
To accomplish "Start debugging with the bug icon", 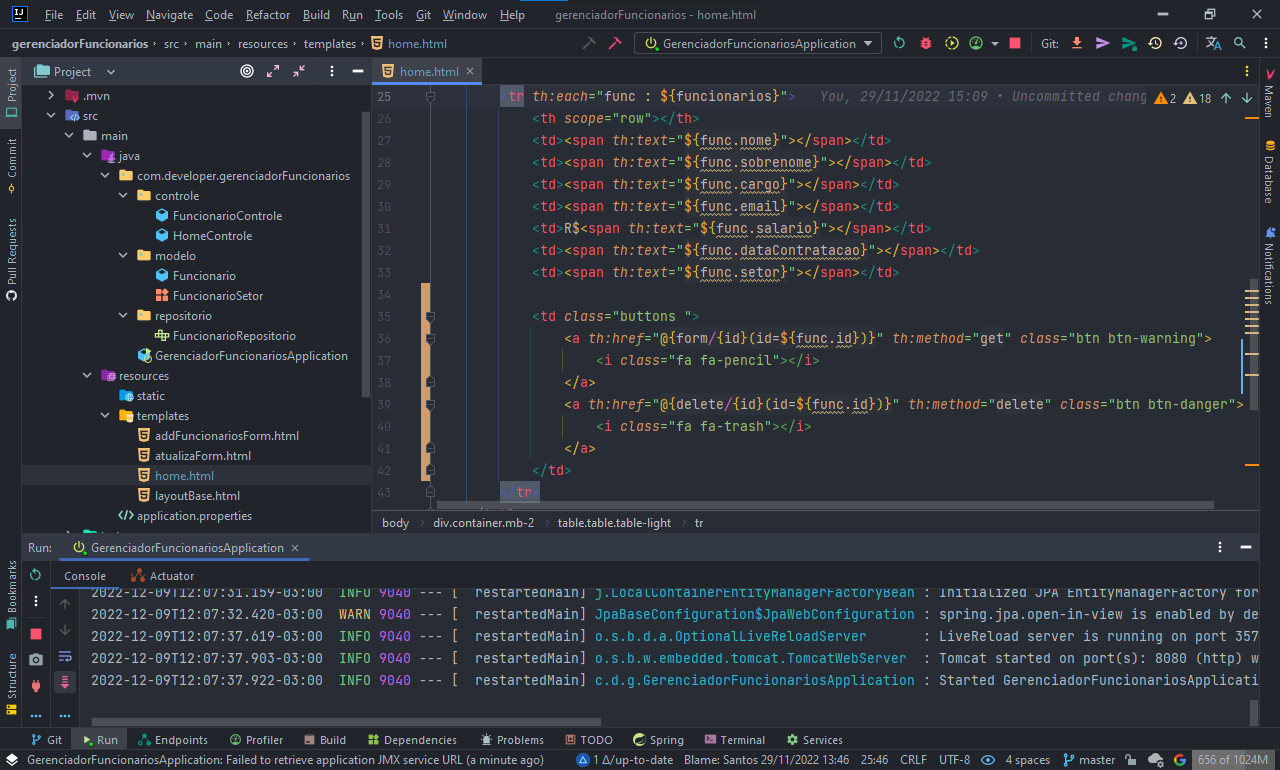I will [x=925, y=43].
